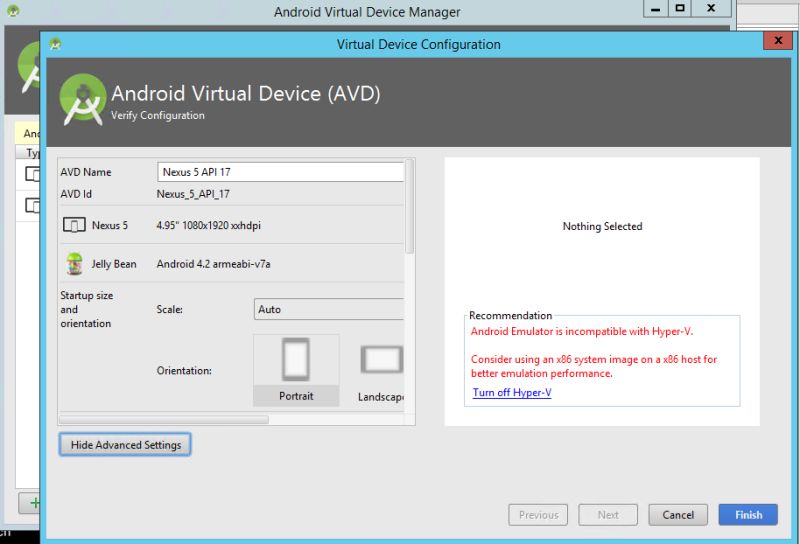
Task: Click the Next button
Action: [608, 515]
